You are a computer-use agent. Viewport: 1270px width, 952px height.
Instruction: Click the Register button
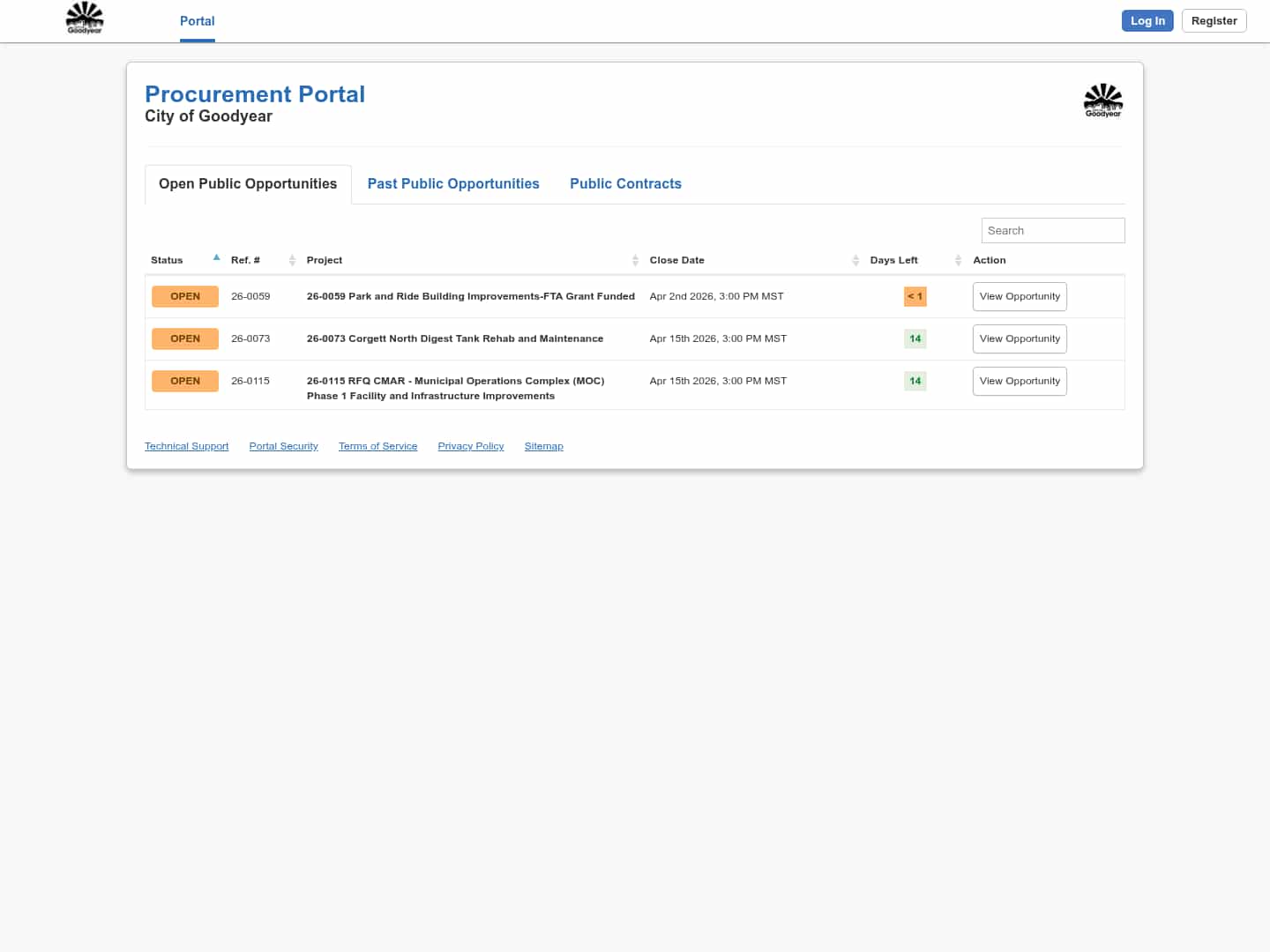[1214, 21]
